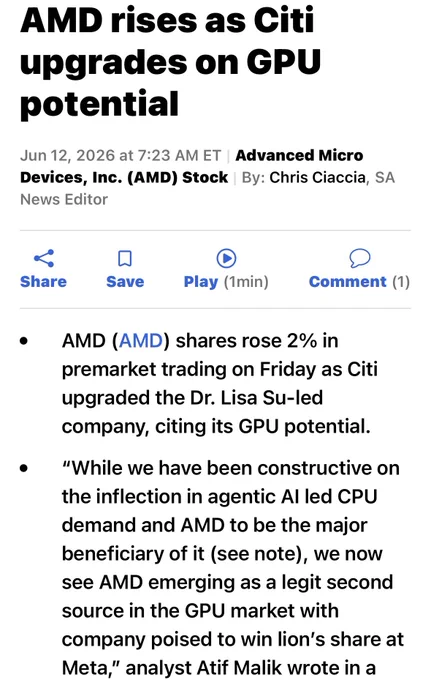Open author Chris Ciaccia's profile
The height and width of the screenshot is (680, 431).
coord(317,177)
